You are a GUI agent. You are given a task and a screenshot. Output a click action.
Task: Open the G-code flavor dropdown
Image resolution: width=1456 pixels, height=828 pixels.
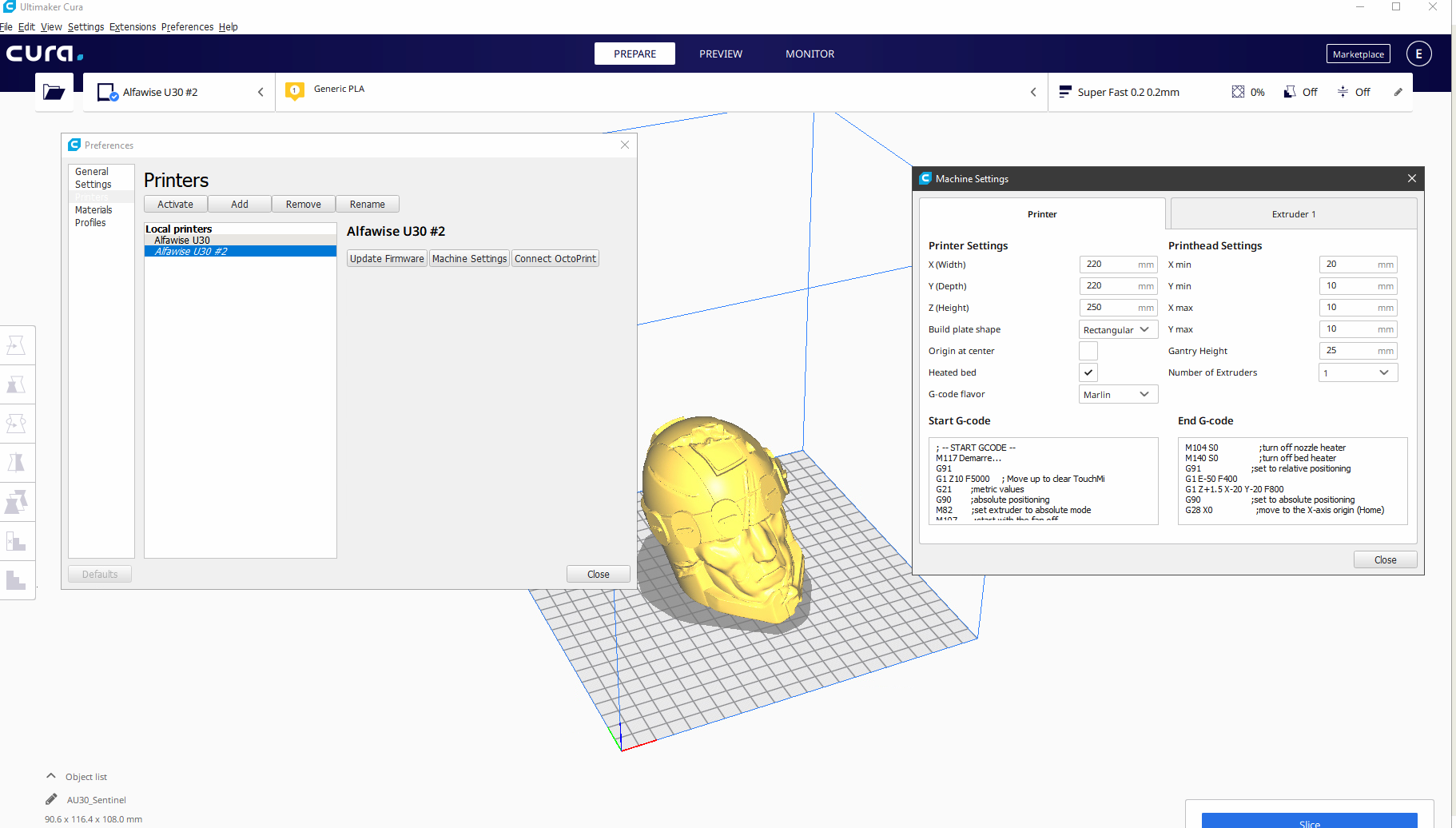pos(1118,394)
